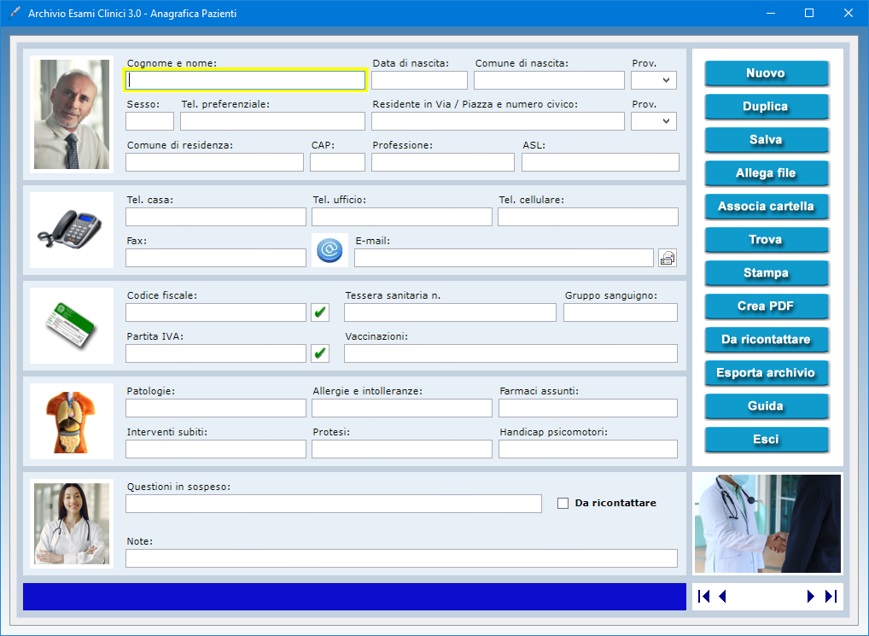Image resolution: width=869 pixels, height=636 pixels.
Task: Click the female doctor picture
Action: tap(71, 524)
